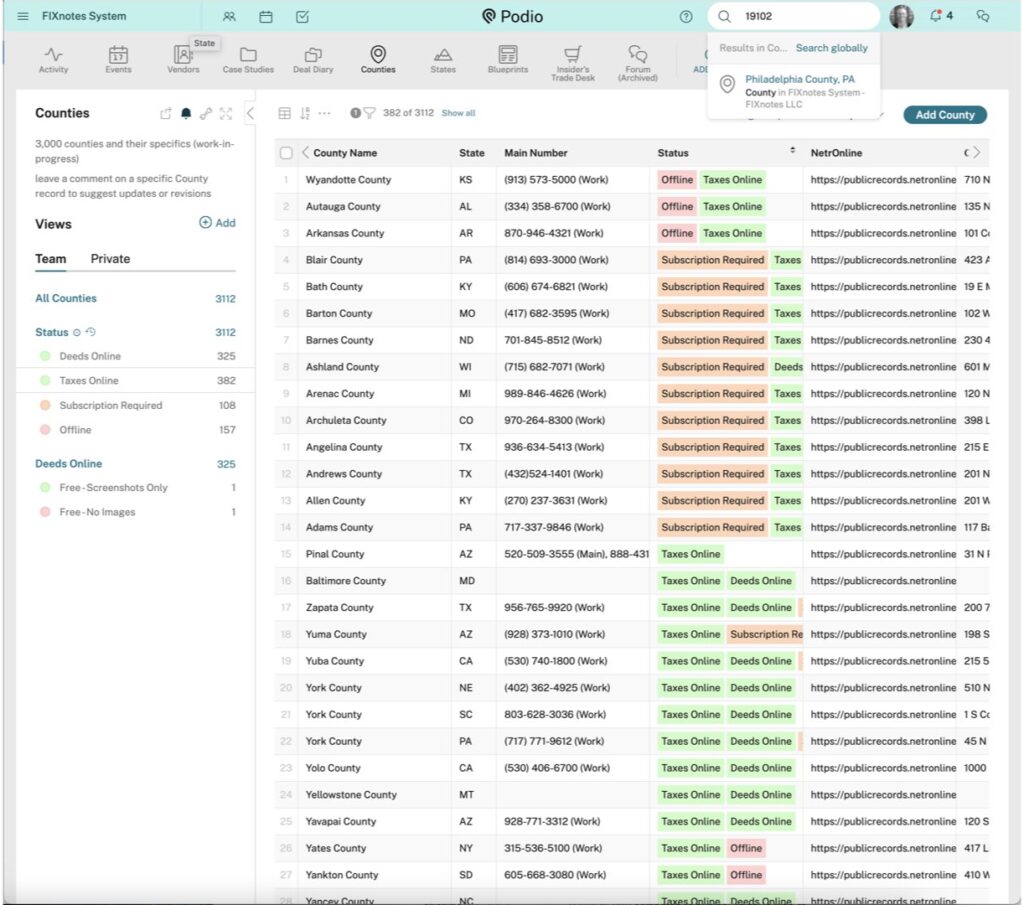
Task: Click the County Name column header
Action: coord(345,153)
